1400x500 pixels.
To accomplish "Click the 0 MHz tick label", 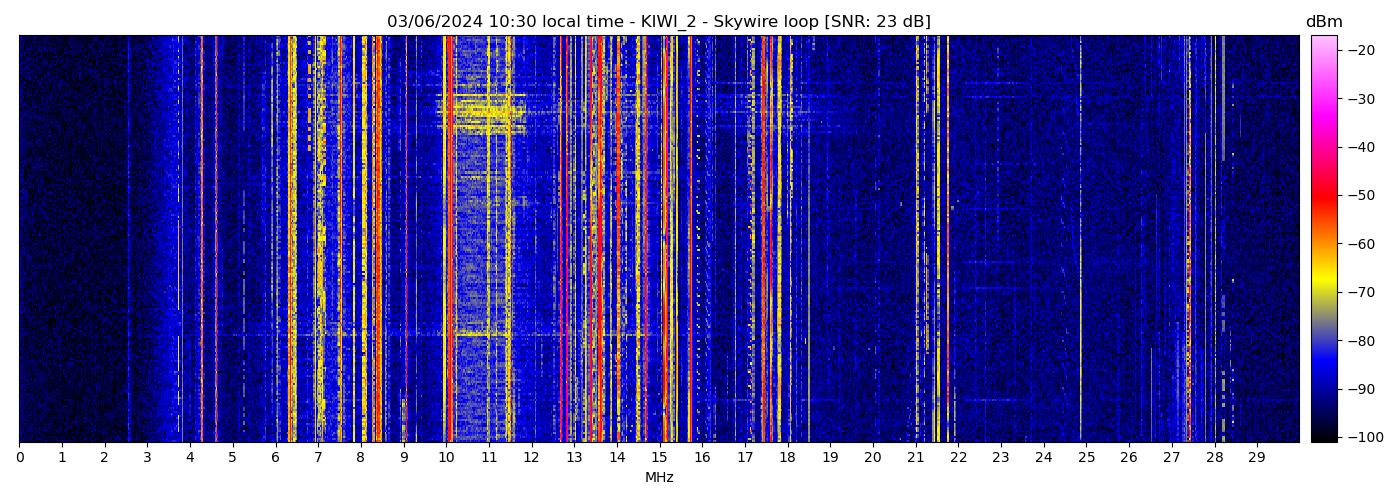I will pyautogui.click(x=20, y=457).
